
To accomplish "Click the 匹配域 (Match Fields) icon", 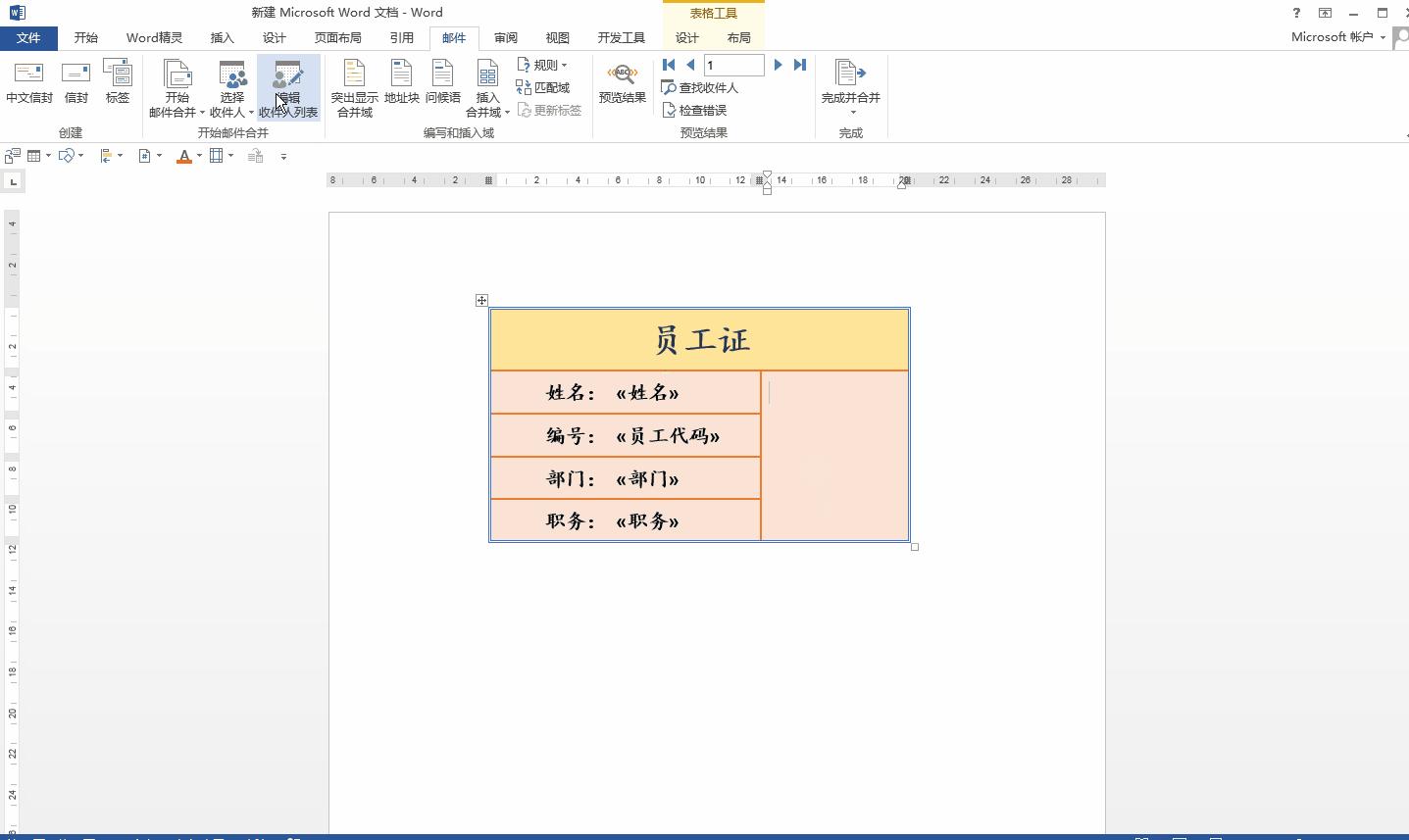I will point(545,87).
